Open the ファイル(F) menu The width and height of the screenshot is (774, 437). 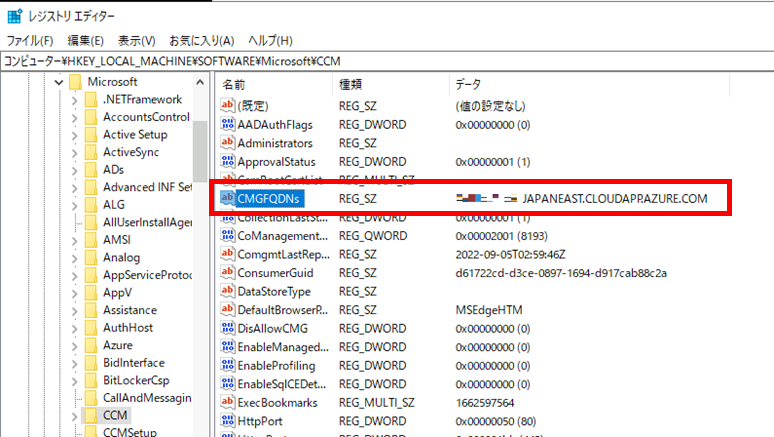click(30, 40)
